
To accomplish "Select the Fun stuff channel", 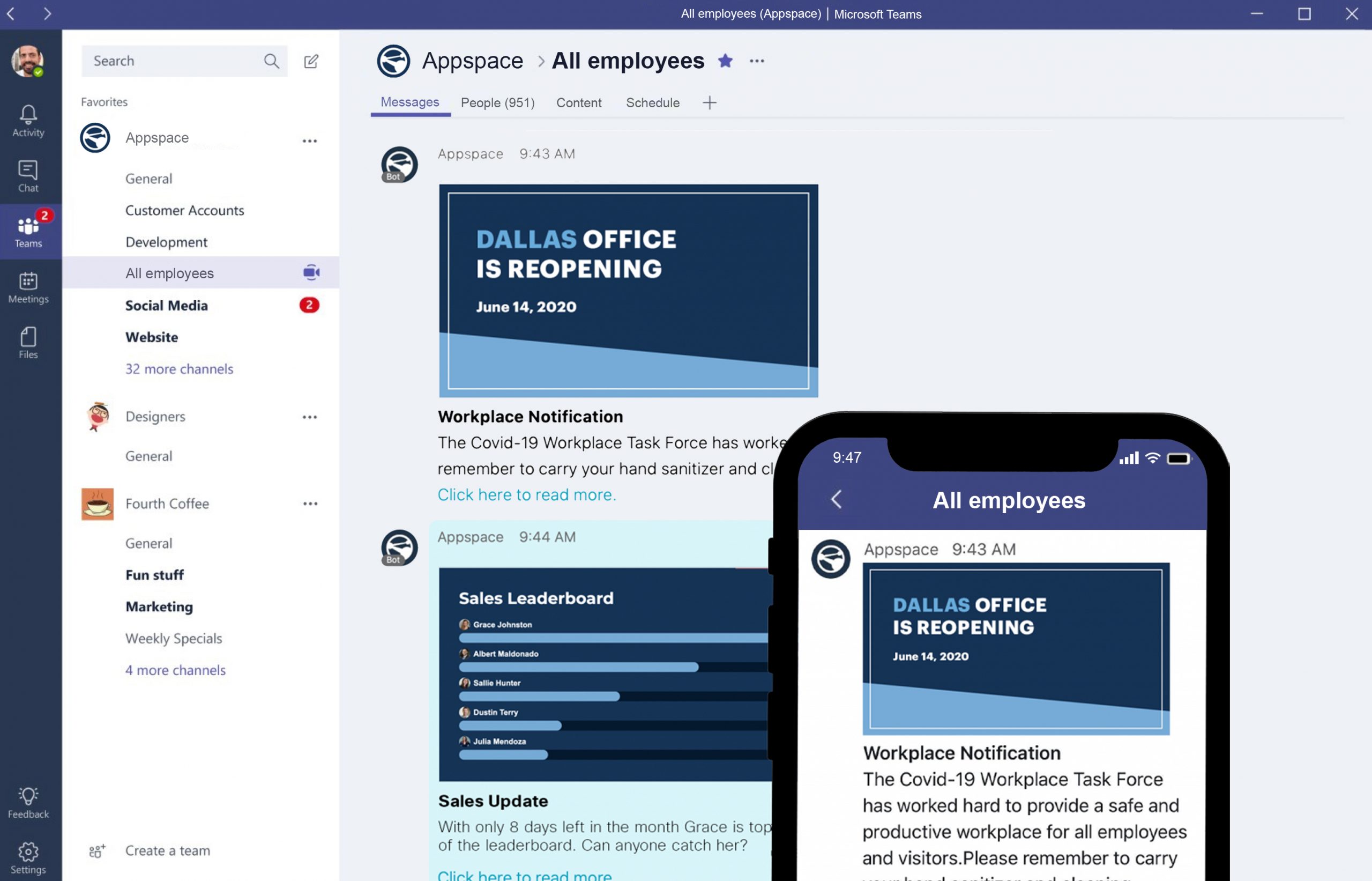I will tap(154, 574).
